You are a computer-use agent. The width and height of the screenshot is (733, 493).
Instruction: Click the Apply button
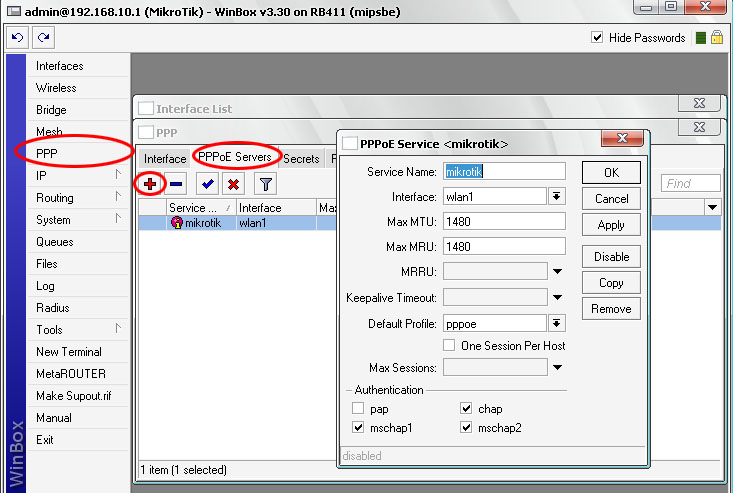[x=611, y=225]
